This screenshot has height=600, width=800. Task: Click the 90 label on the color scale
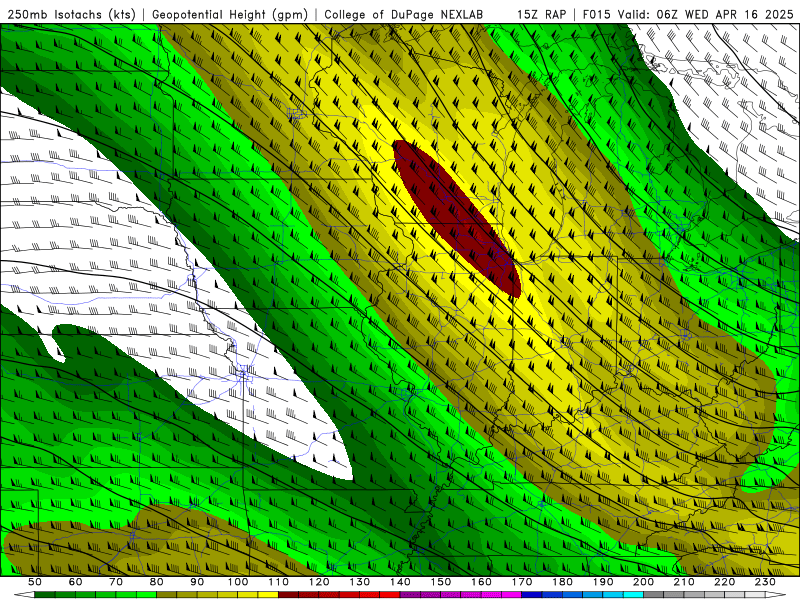click(x=197, y=582)
